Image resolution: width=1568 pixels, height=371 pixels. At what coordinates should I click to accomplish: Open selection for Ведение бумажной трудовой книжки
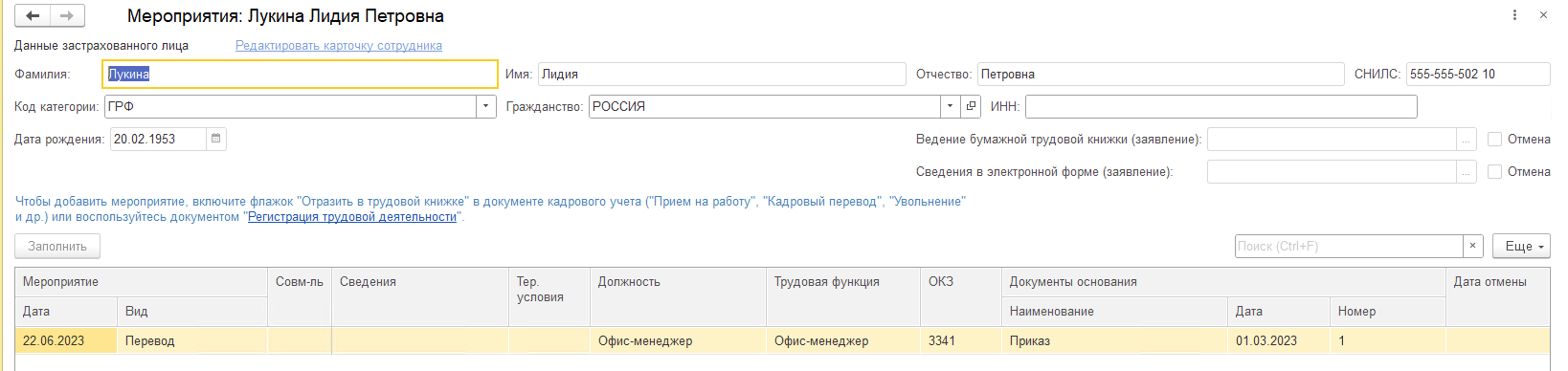[1467, 140]
